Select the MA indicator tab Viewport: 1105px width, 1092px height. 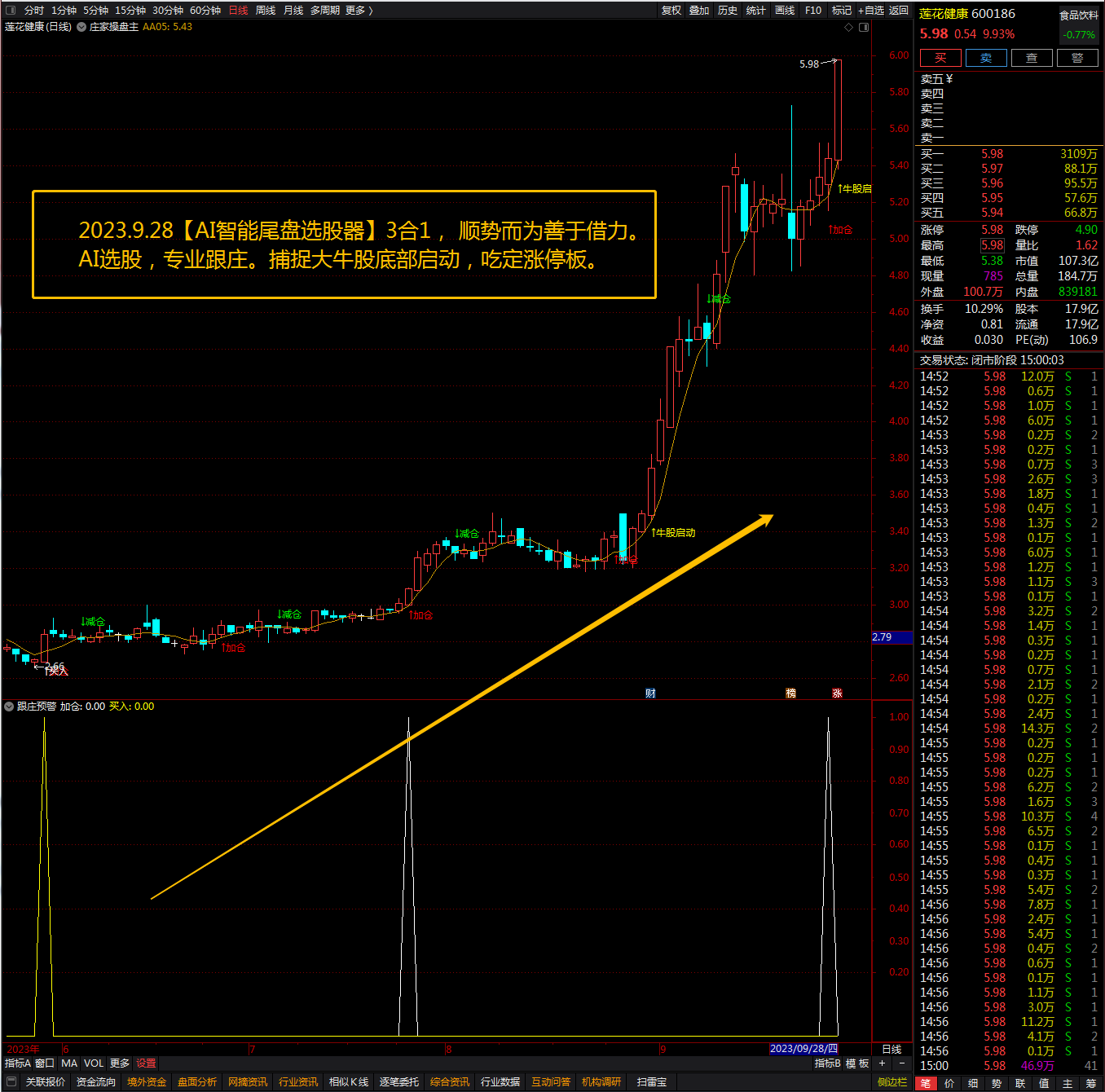pyautogui.click(x=69, y=1063)
